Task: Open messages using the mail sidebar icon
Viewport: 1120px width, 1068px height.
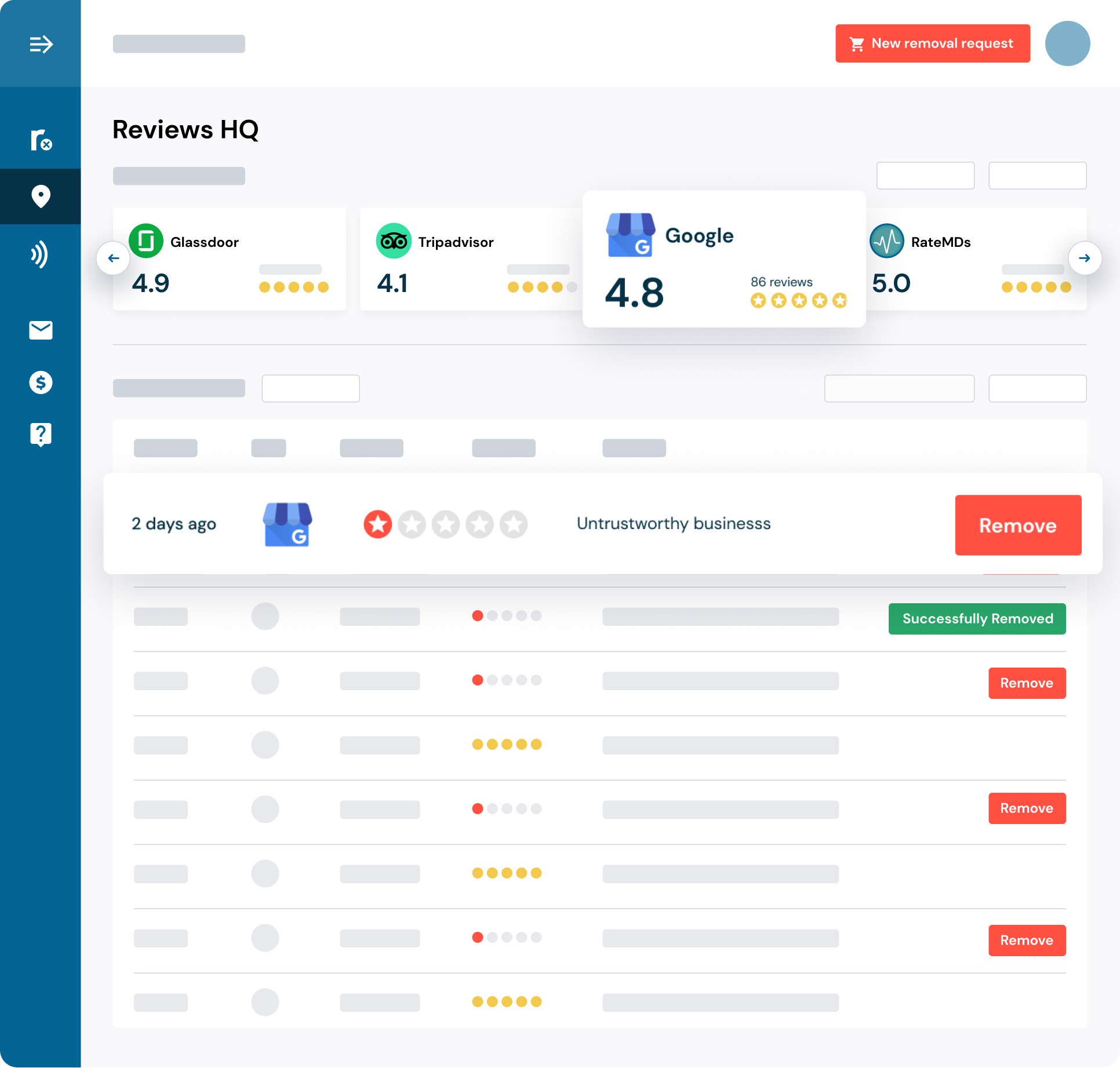Action: pyautogui.click(x=40, y=330)
